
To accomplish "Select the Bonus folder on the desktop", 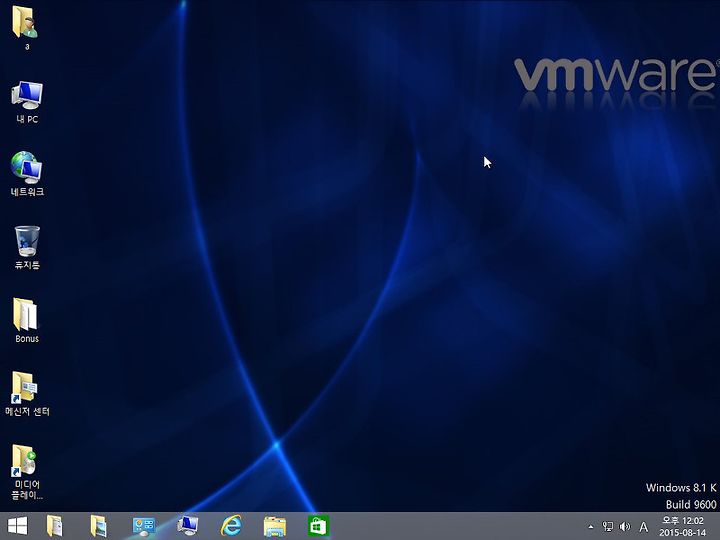I will tap(27, 321).
